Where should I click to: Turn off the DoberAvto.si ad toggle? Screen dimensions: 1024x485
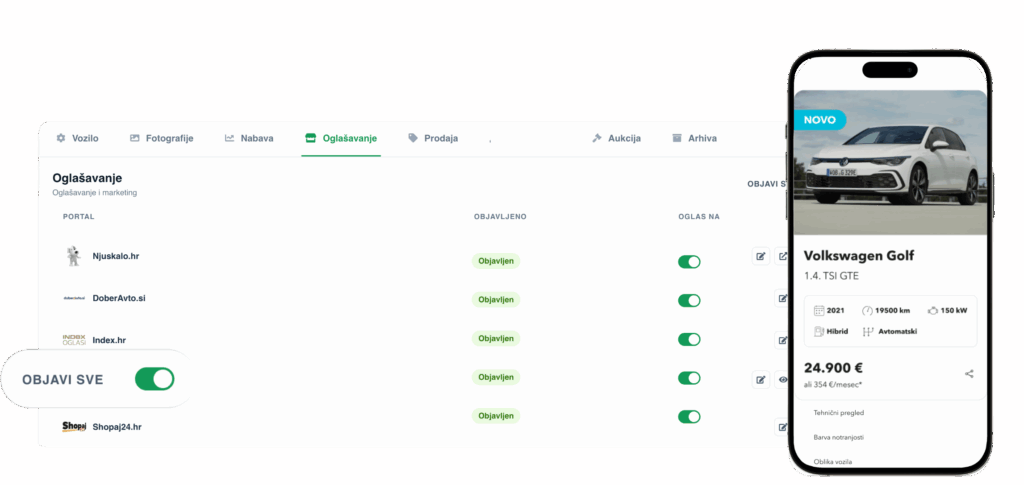coord(689,300)
